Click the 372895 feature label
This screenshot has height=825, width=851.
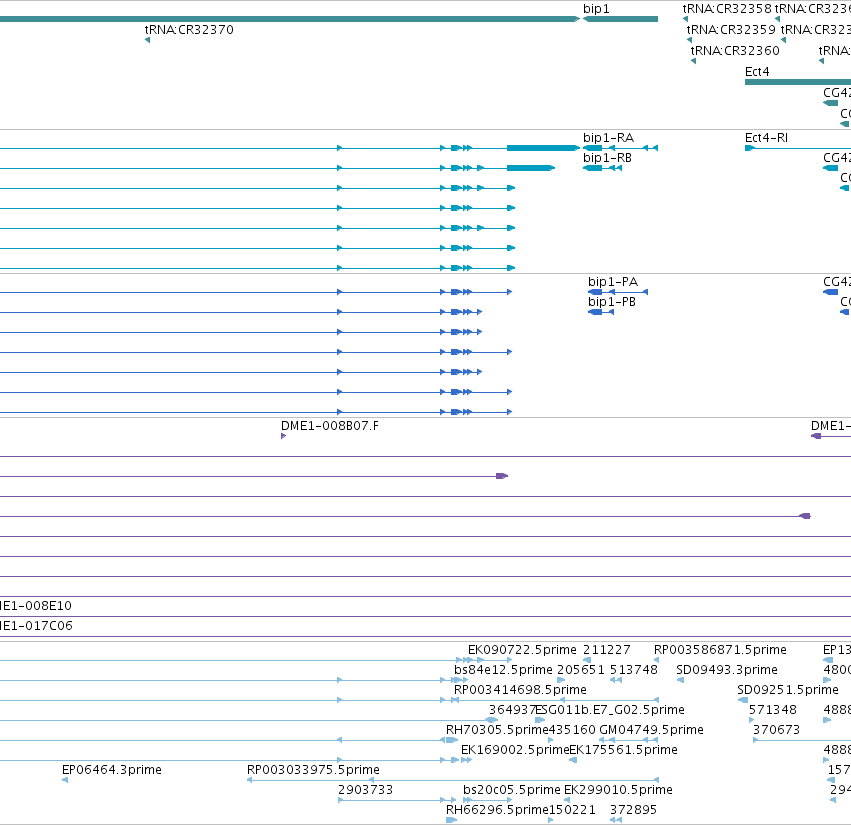pyautogui.click(x=633, y=810)
